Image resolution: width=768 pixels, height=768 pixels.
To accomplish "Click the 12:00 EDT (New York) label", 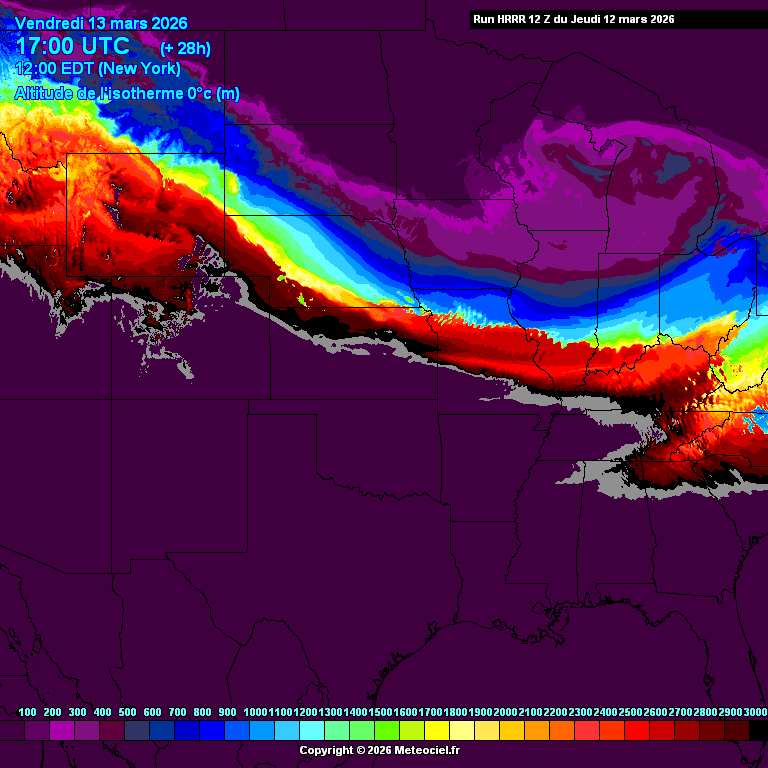I will pos(97,69).
